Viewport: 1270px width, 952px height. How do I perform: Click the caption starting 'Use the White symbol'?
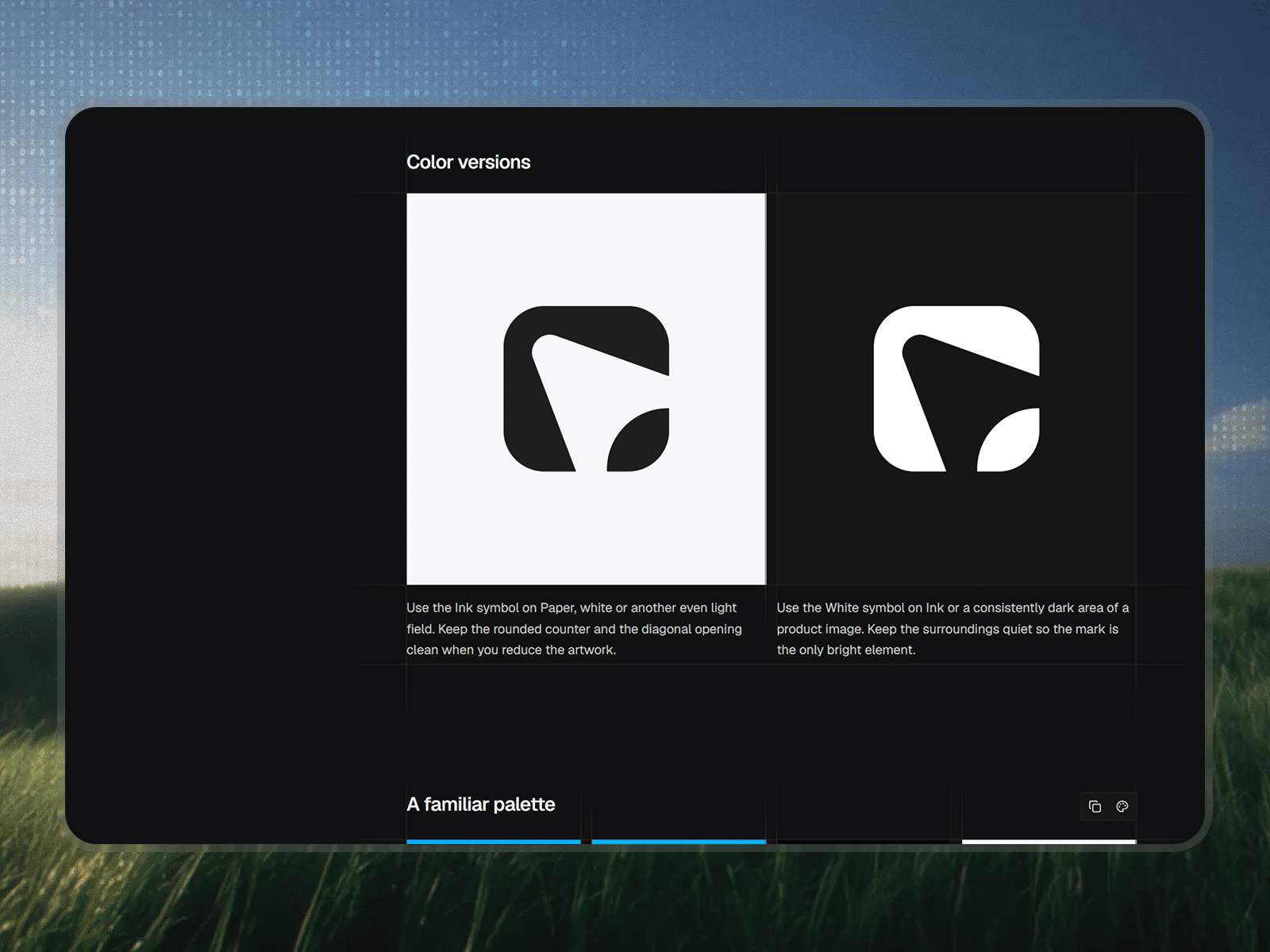(952, 628)
